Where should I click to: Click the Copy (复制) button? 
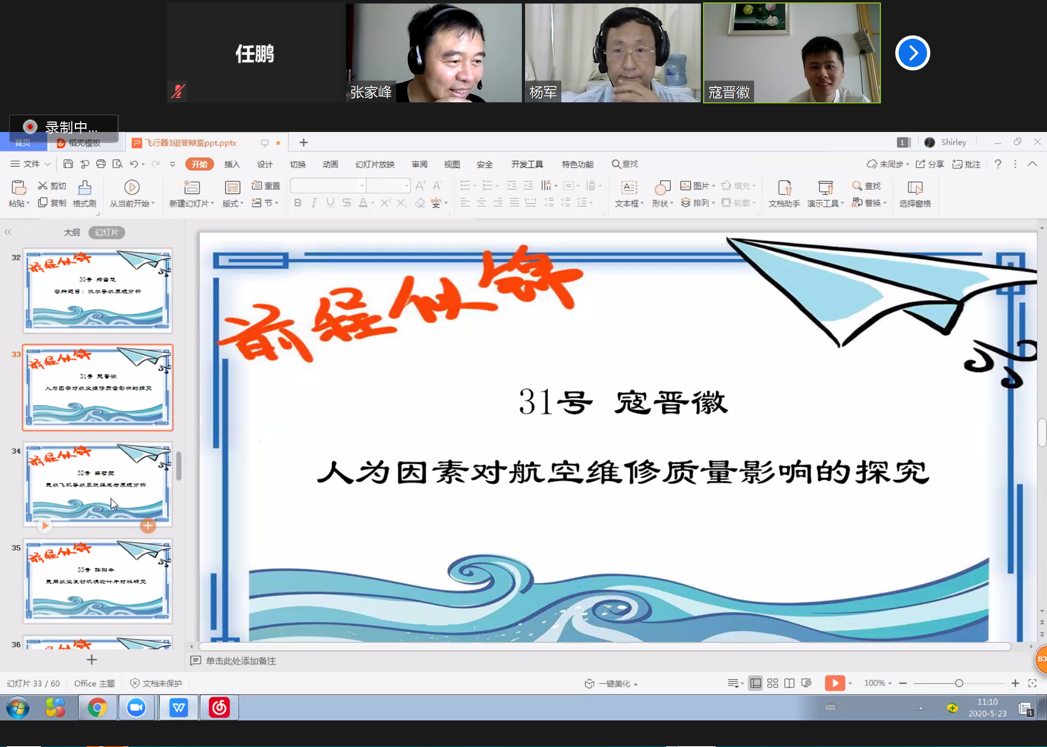pyautogui.click(x=51, y=203)
